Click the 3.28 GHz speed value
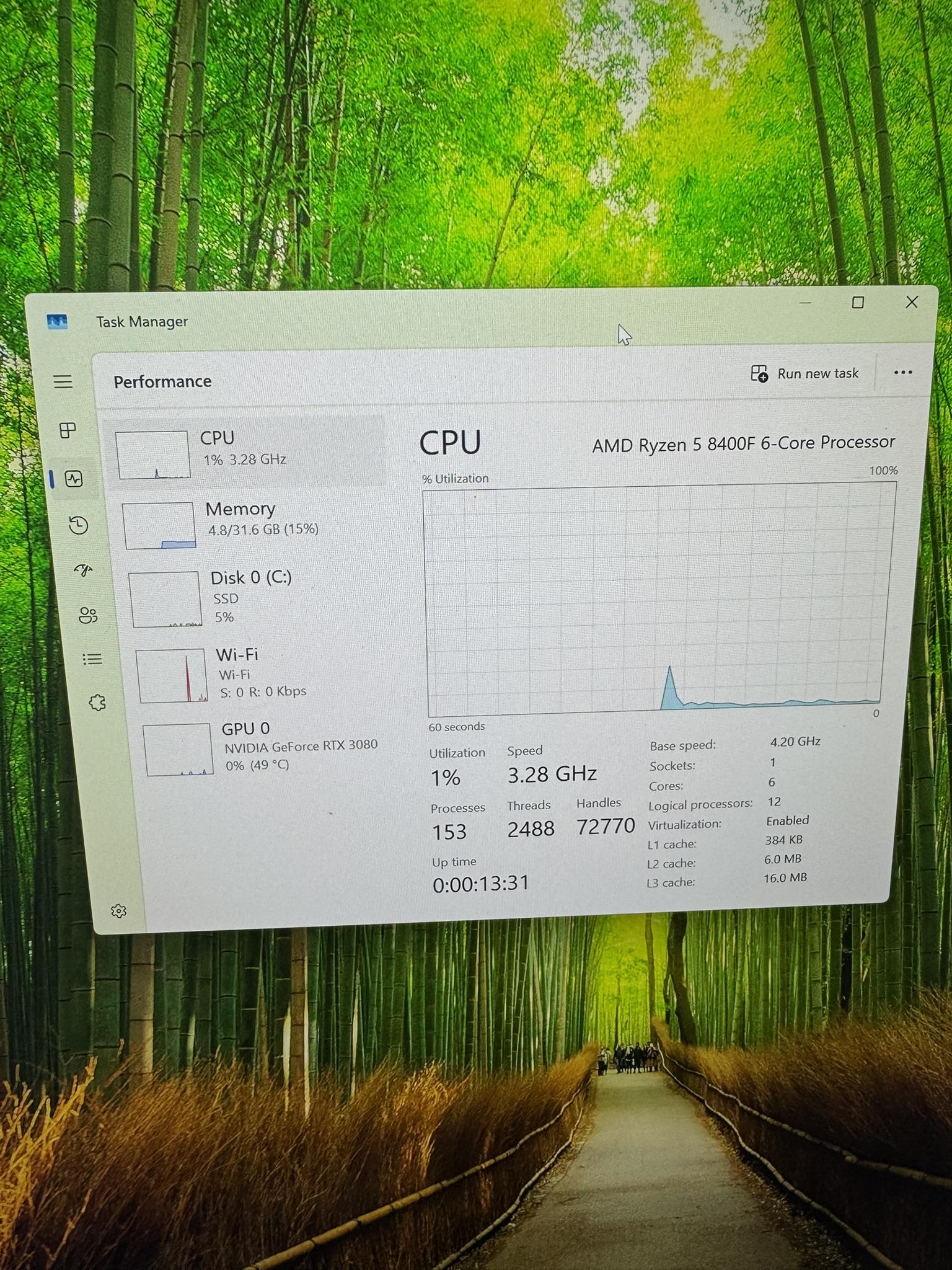Image resolution: width=952 pixels, height=1270 pixels. coord(552,774)
